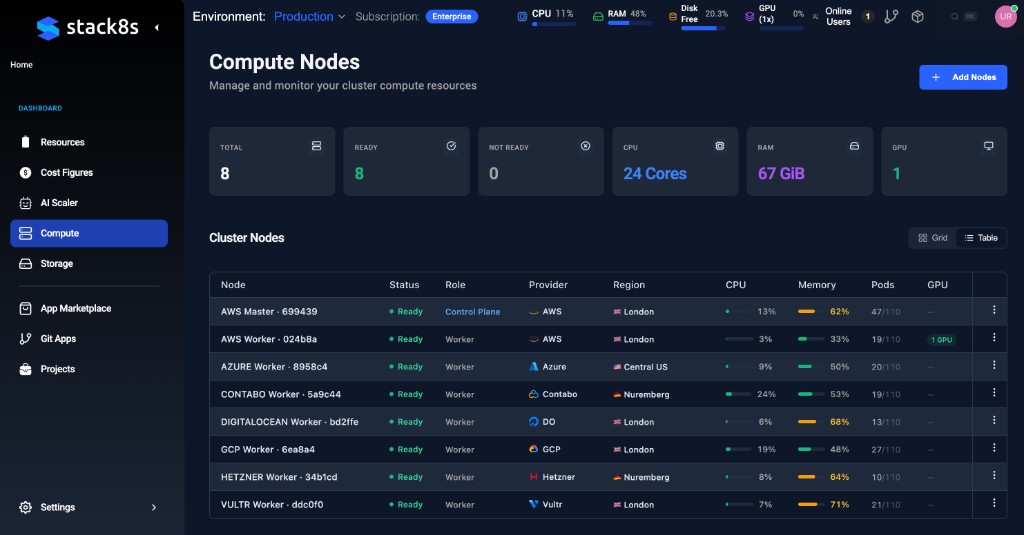Open the package cube icon in header
The height and width of the screenshot is (535, 1024).
(918, 17)
